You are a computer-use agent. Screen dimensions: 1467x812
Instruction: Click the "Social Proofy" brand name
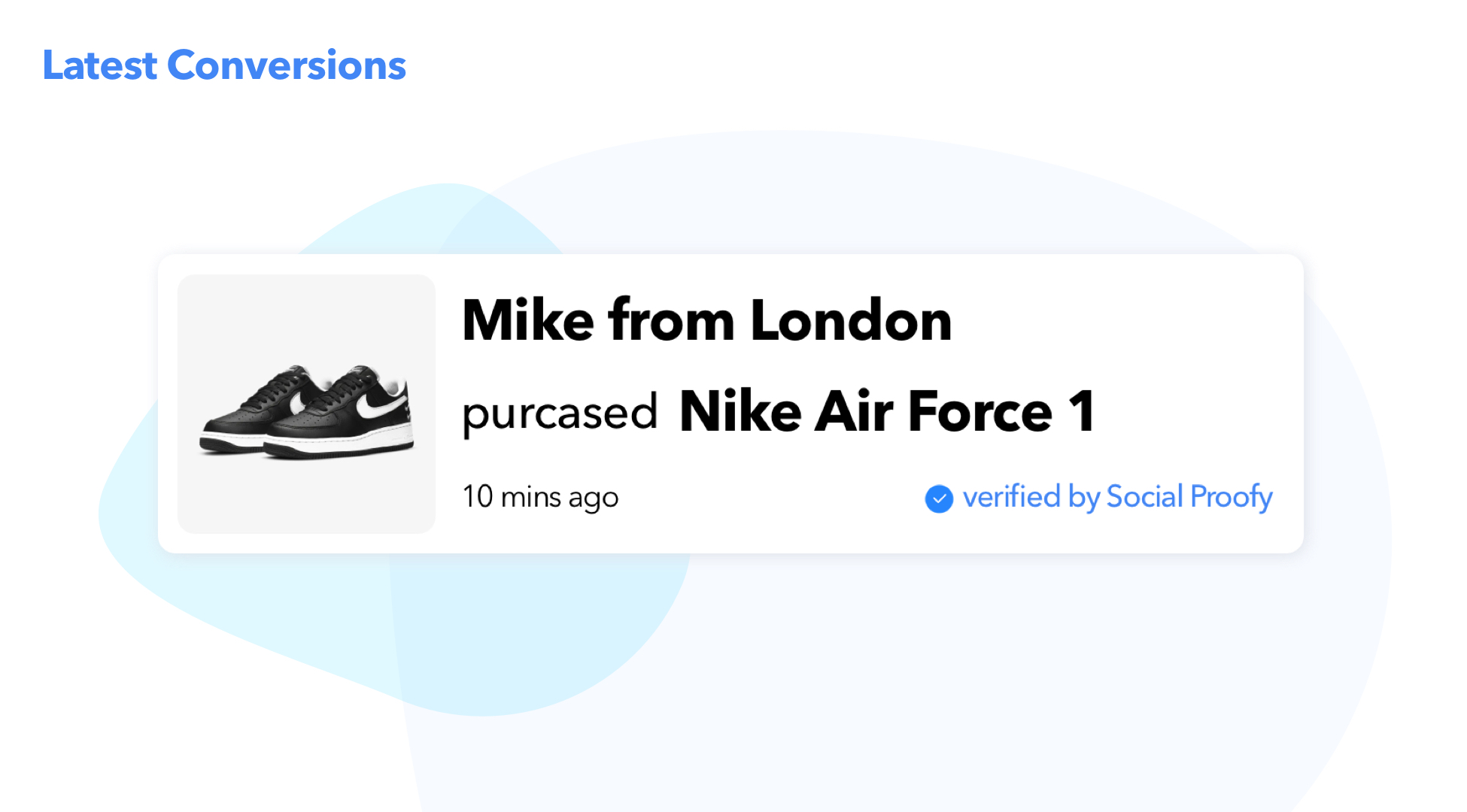click(1189, 497)
